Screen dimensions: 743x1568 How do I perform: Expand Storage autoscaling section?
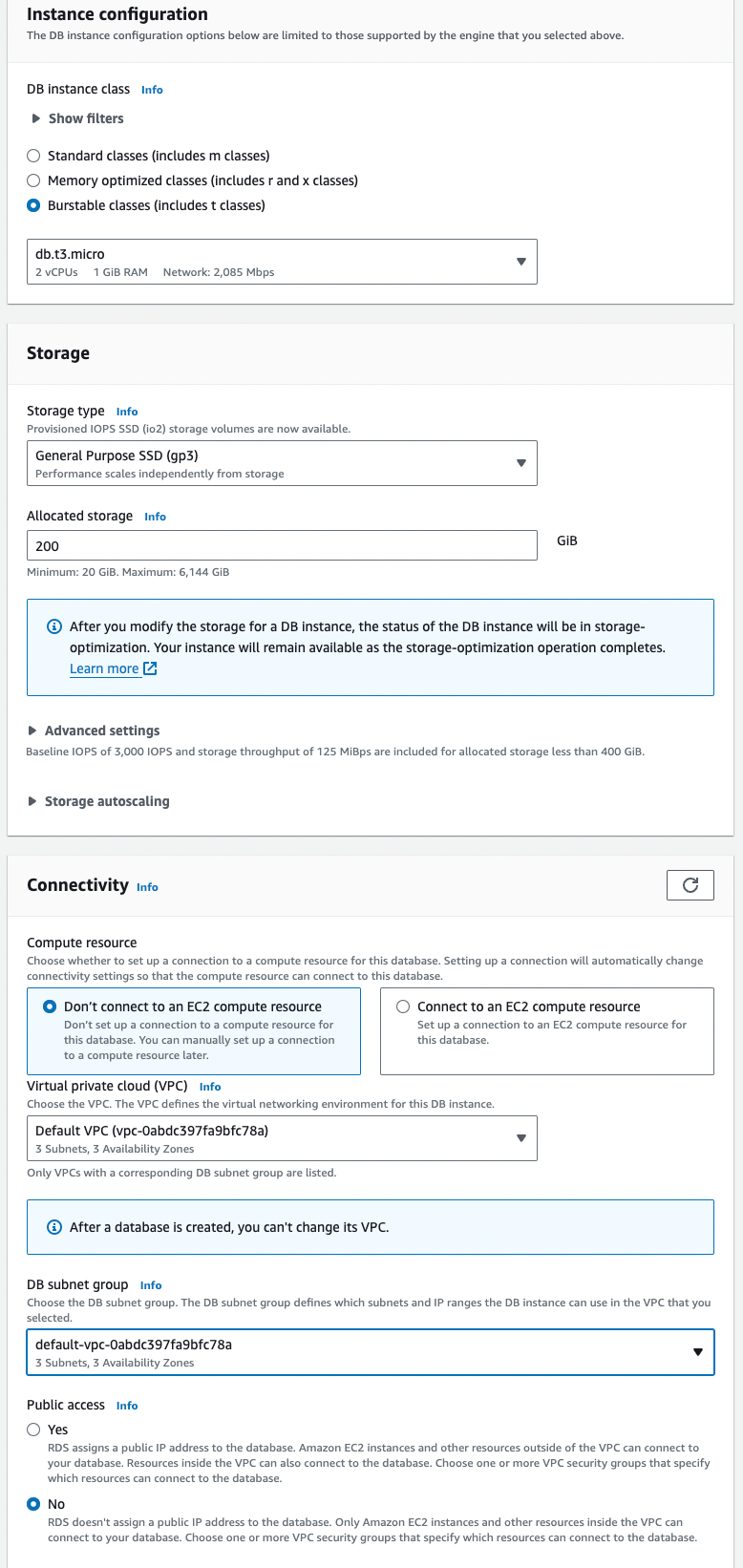pyautogui.click(x=98, y=801)
